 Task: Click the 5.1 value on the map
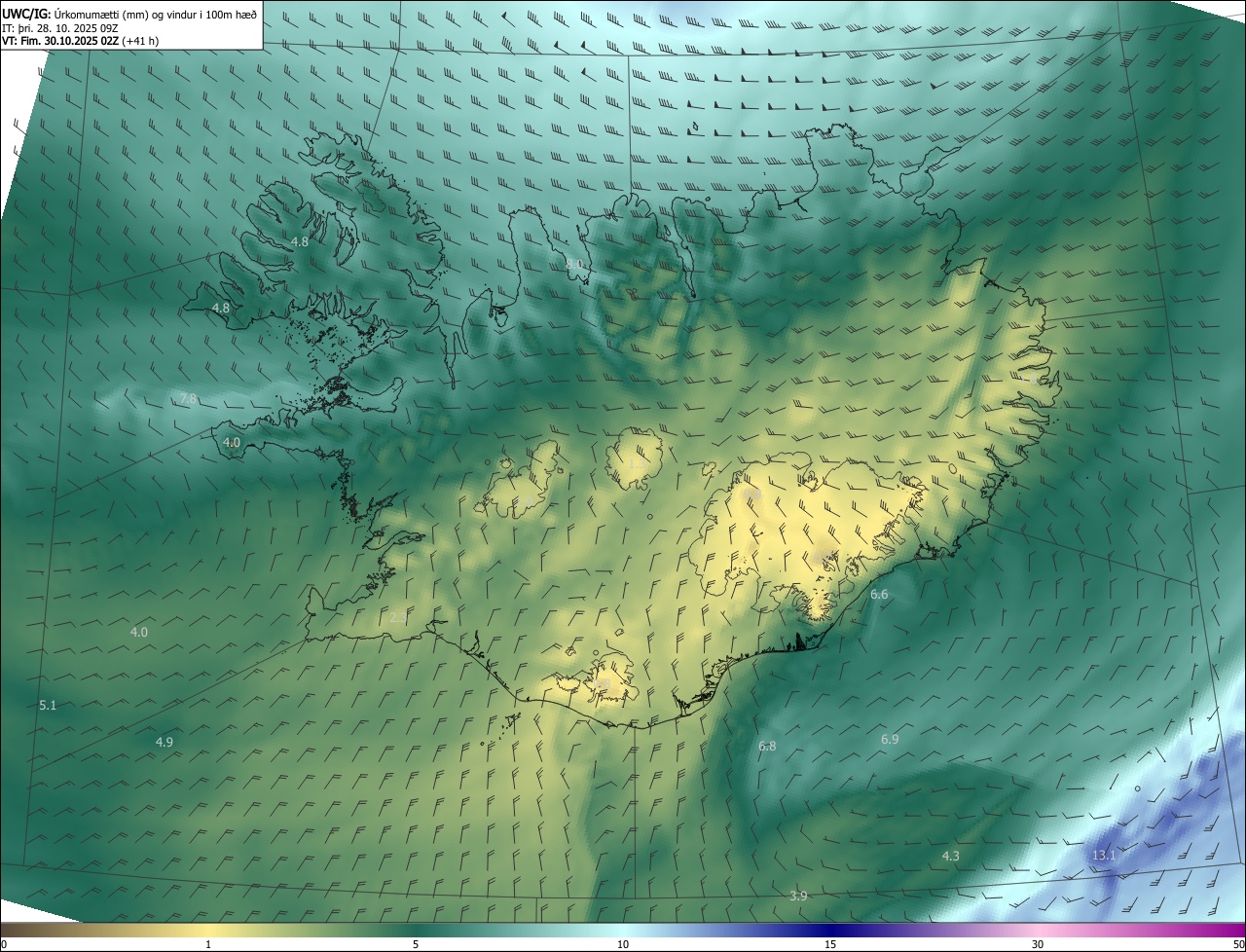[48, 705]
